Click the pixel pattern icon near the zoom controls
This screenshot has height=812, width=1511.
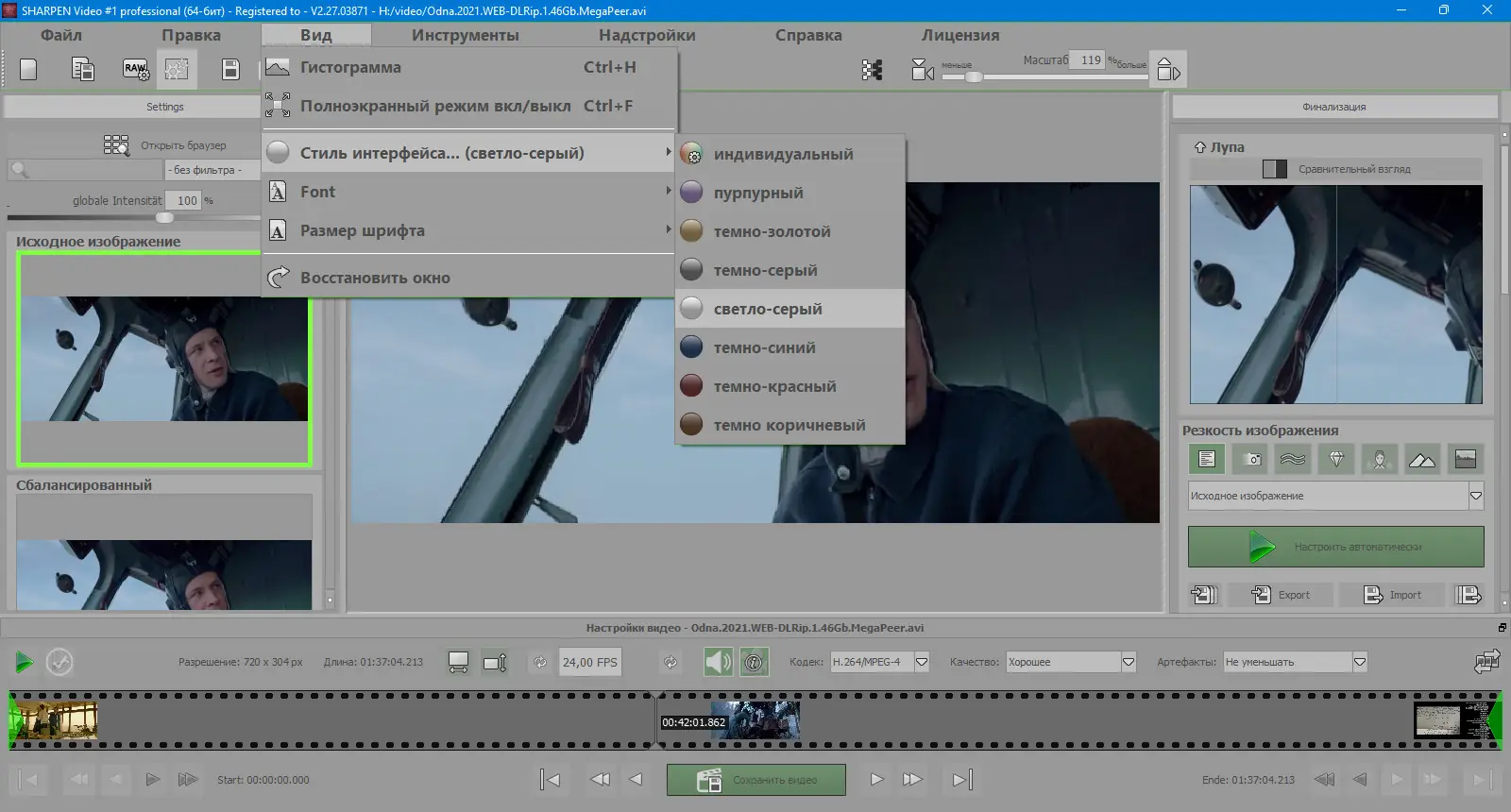872,70
